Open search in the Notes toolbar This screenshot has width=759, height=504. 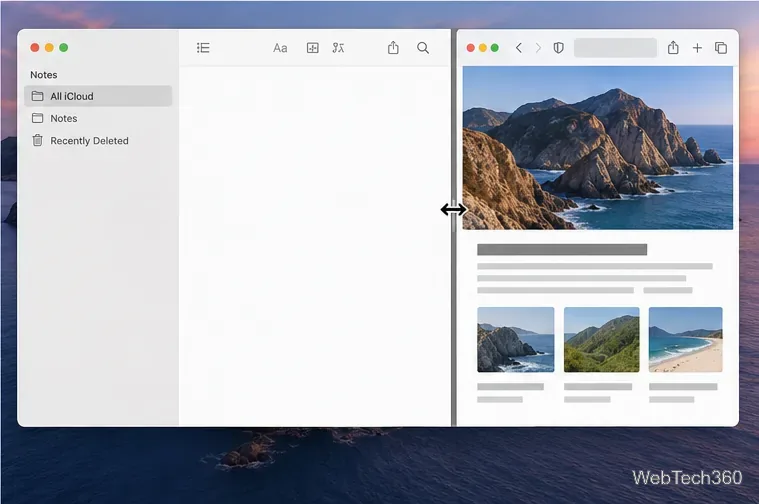[x=423, y=48]
